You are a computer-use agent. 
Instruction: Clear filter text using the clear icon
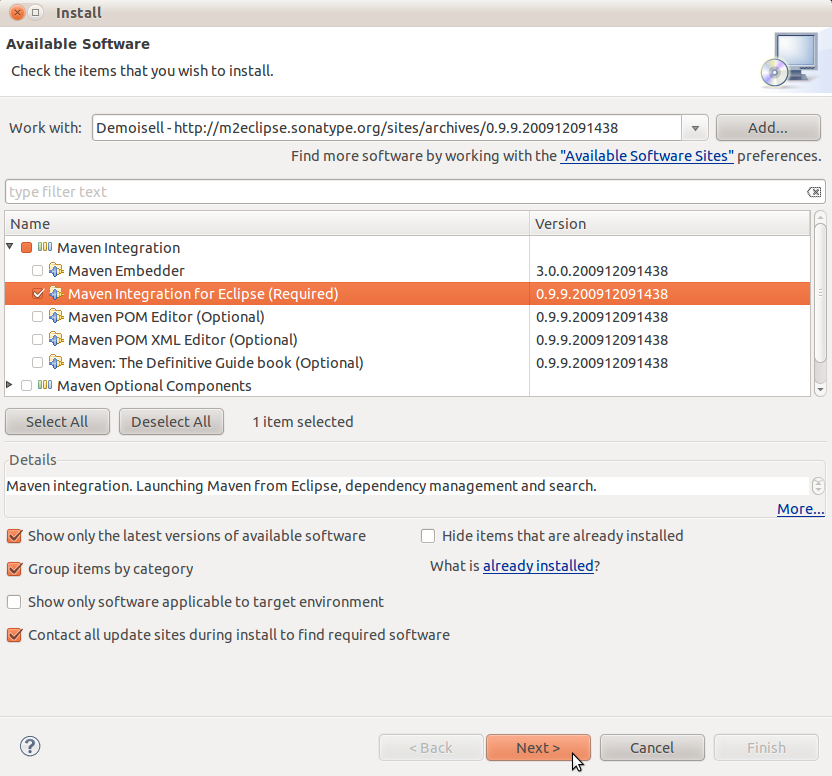tap(814, 192)
